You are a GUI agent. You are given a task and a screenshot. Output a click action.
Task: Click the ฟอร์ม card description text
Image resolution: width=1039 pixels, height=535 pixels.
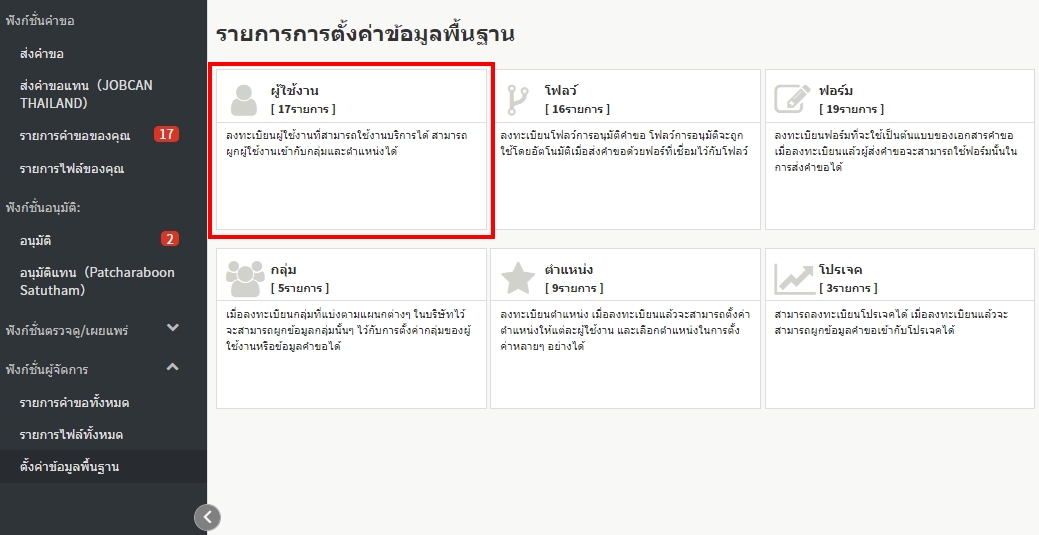(x=896, y=151)
